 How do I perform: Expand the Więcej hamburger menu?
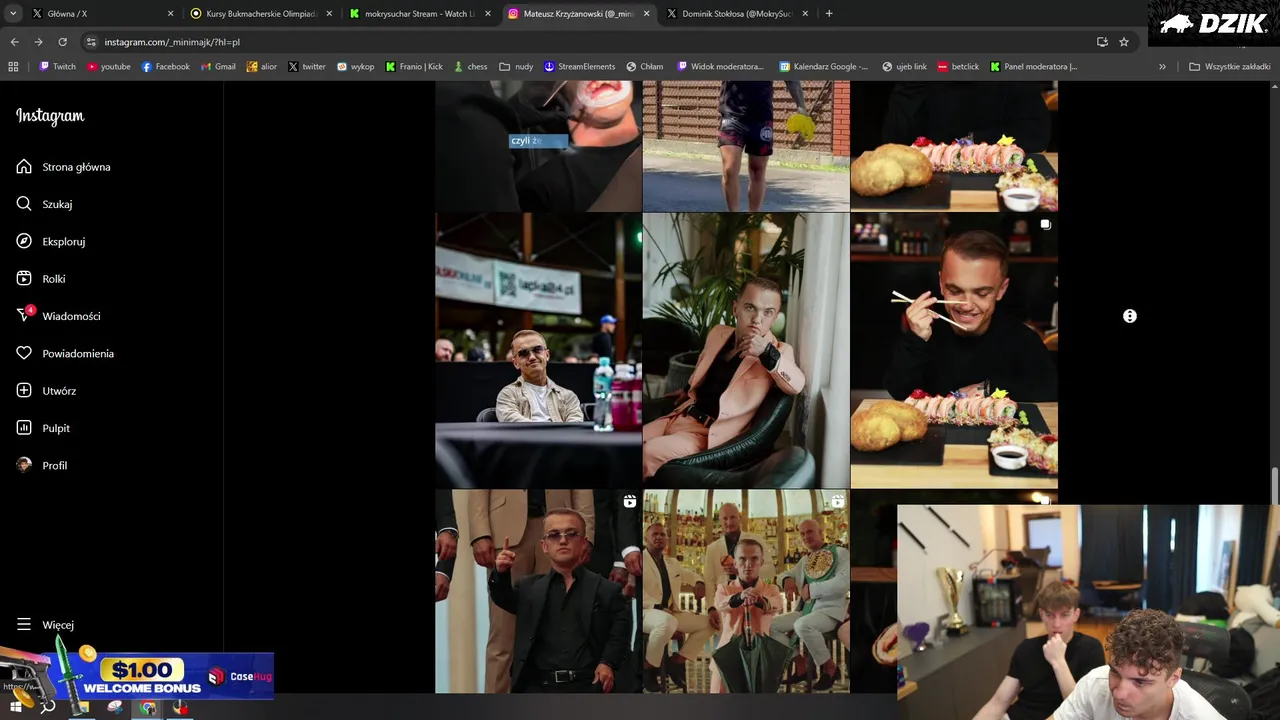click(x=45, y=624)
